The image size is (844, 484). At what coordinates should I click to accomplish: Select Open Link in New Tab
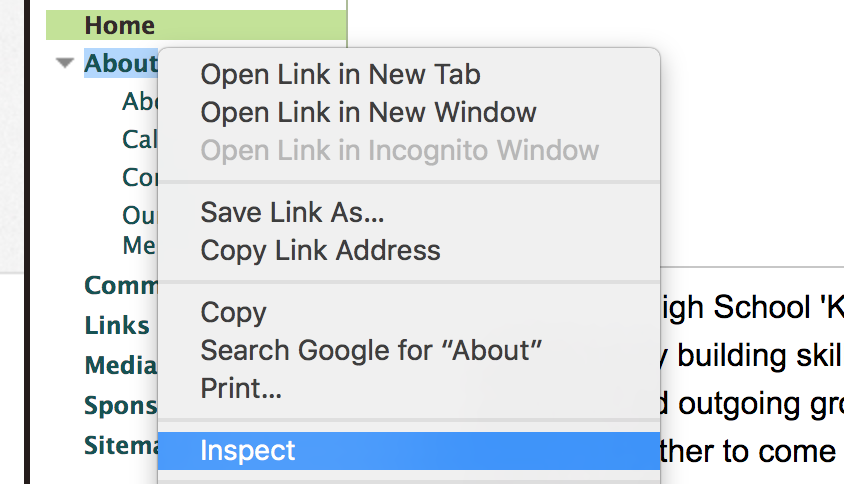[x=340, y=74]
